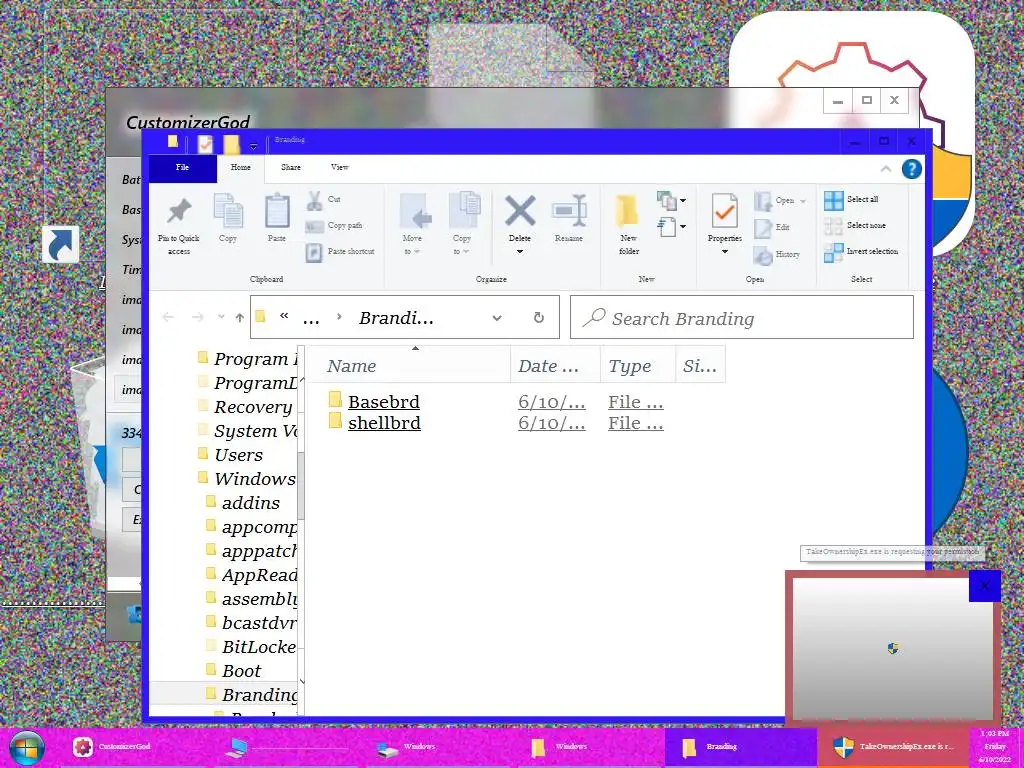Open the address bar history dropdown

pyautogui.click(x=497, y=318)
